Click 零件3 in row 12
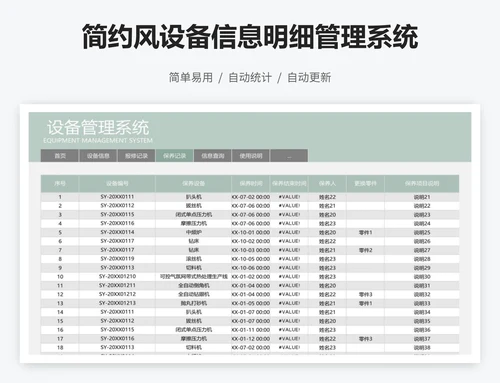 [365, 294]
